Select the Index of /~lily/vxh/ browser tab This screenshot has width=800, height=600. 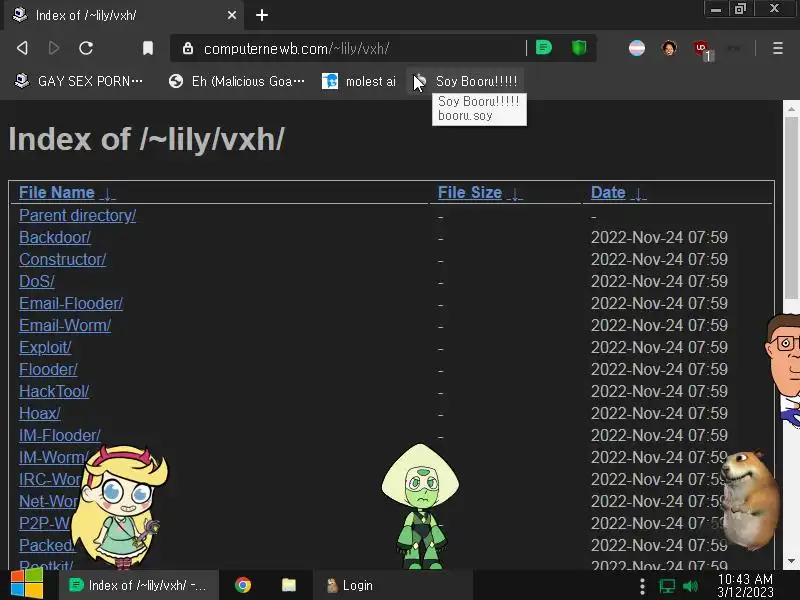124,15
